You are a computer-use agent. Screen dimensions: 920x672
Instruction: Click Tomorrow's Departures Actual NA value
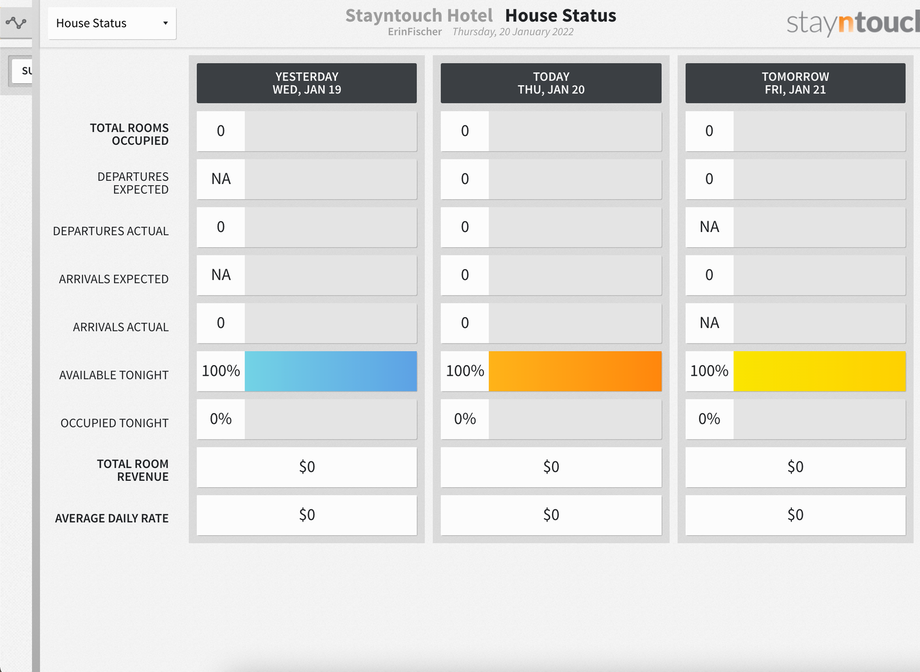pos(709,227)
